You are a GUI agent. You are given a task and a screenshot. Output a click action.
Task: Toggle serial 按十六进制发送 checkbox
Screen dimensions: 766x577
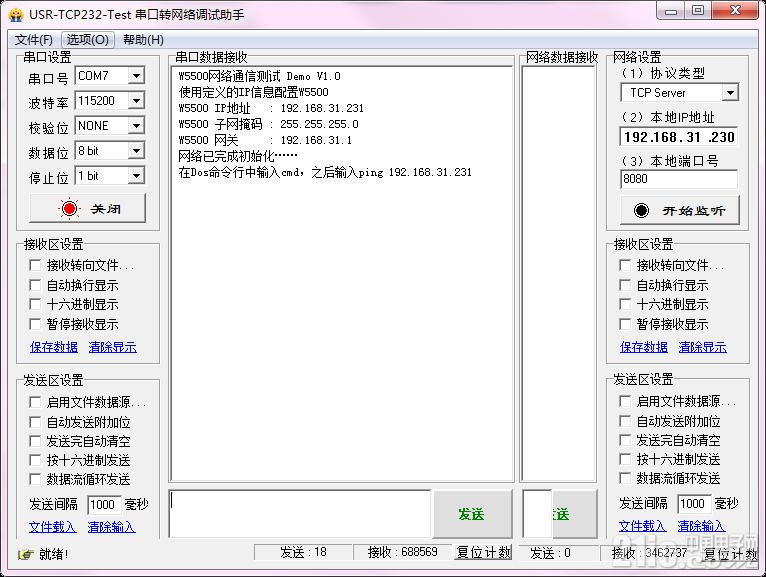pos(35,460)
